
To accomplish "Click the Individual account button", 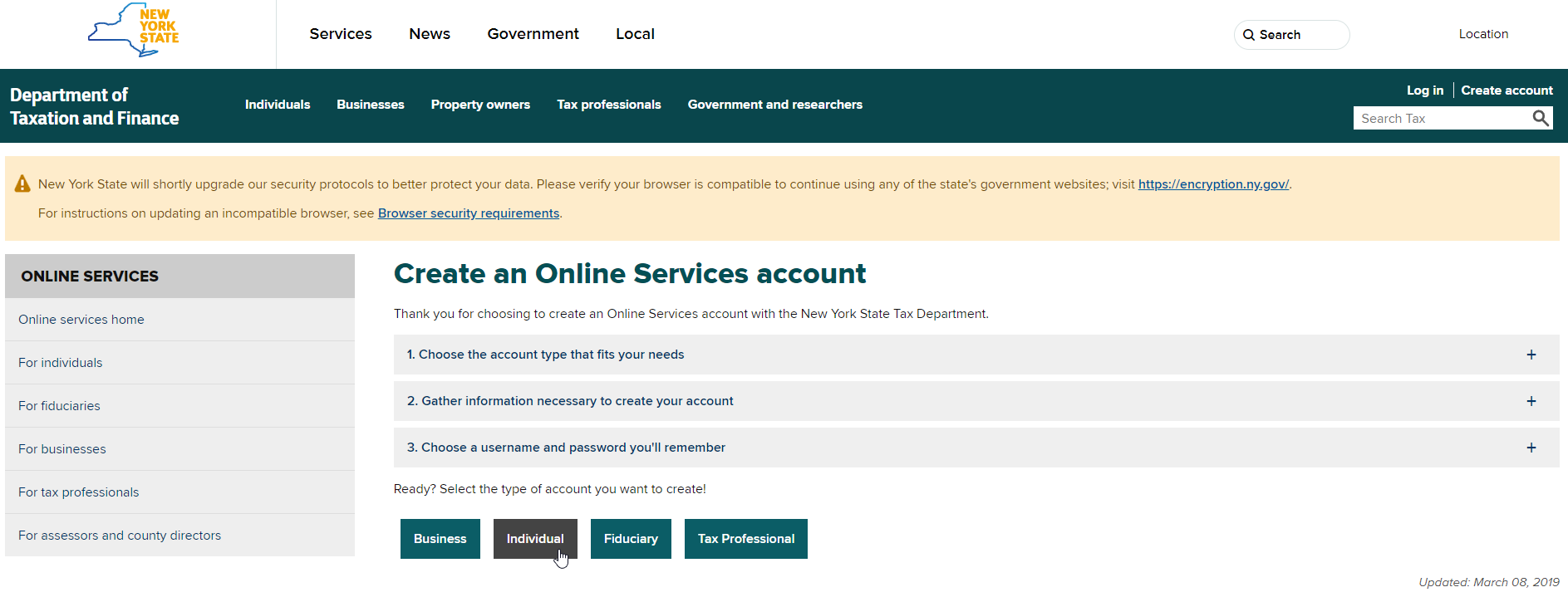I will click(x=535, y=539).
